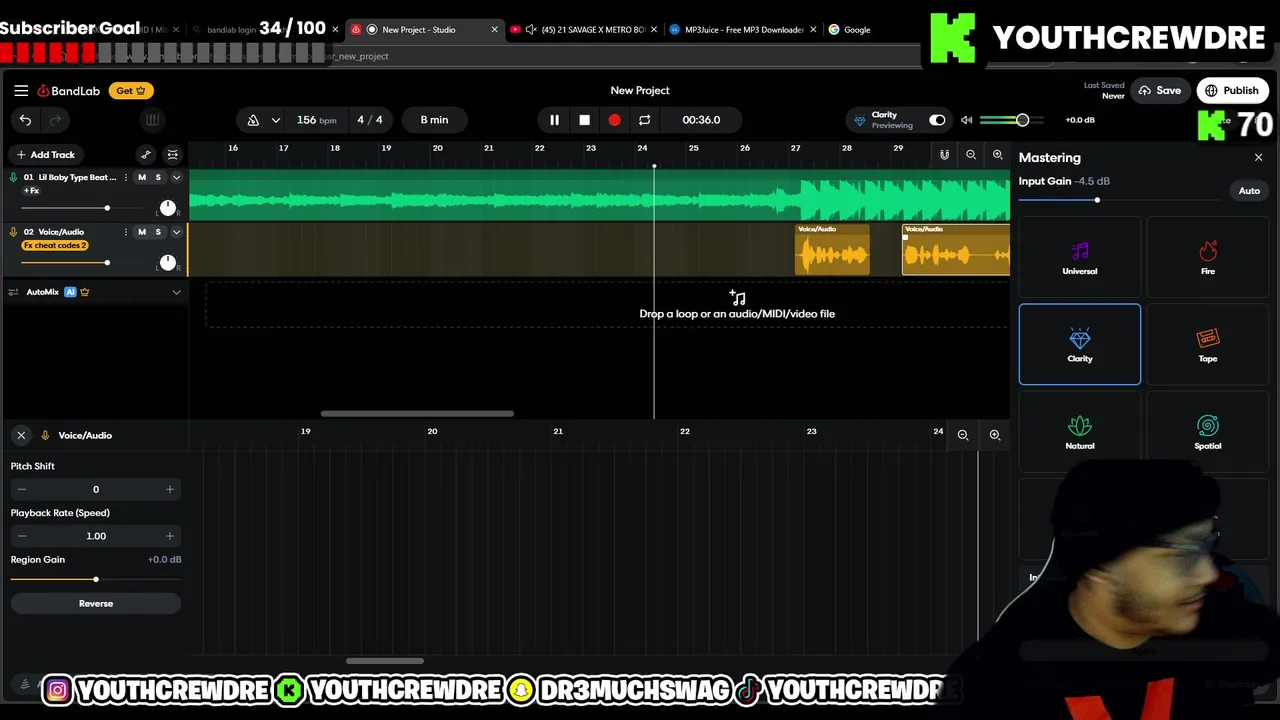Switch to the Google browser tab

[857, 30]
